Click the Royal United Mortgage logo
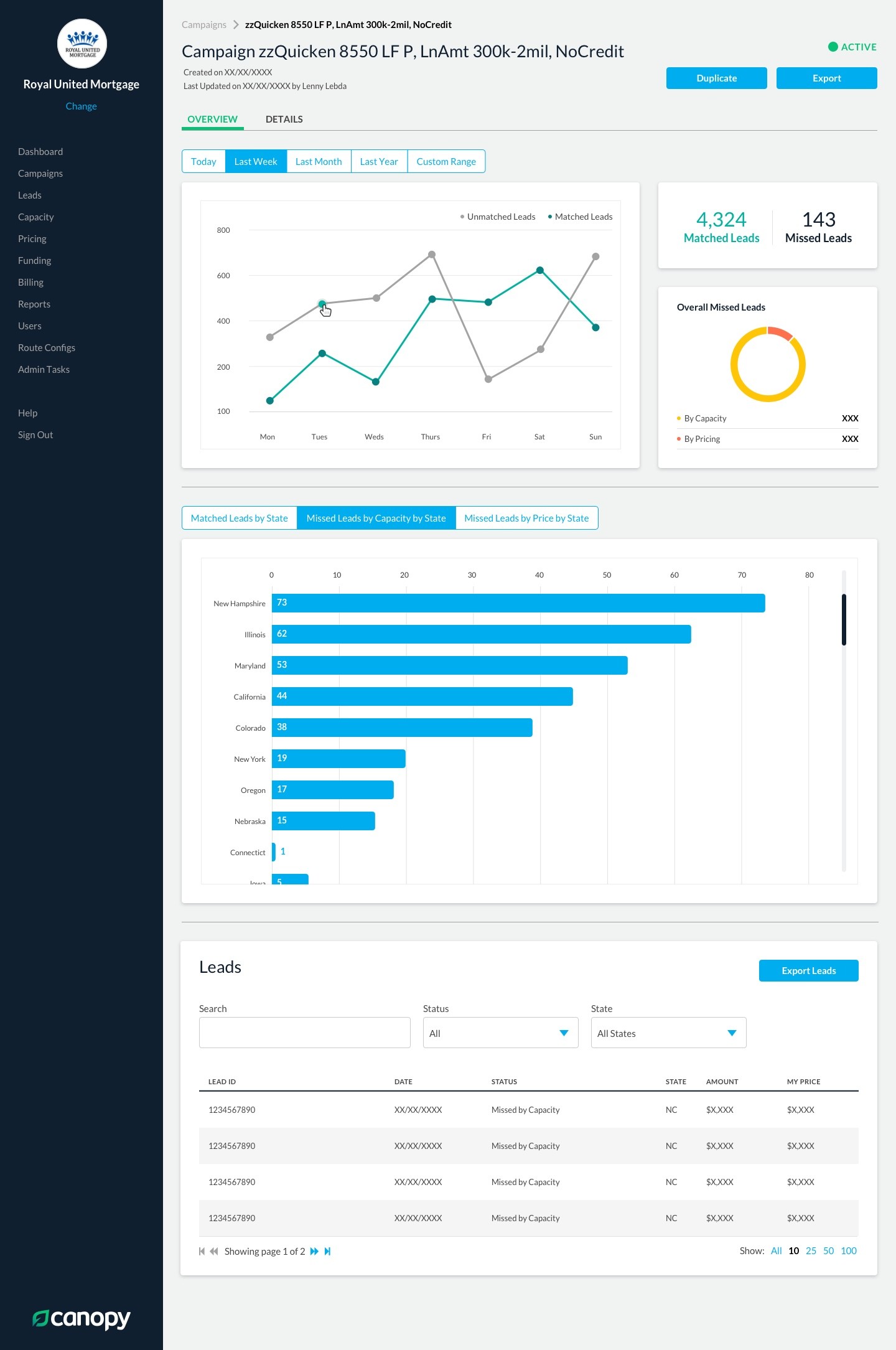 (82, 44)
